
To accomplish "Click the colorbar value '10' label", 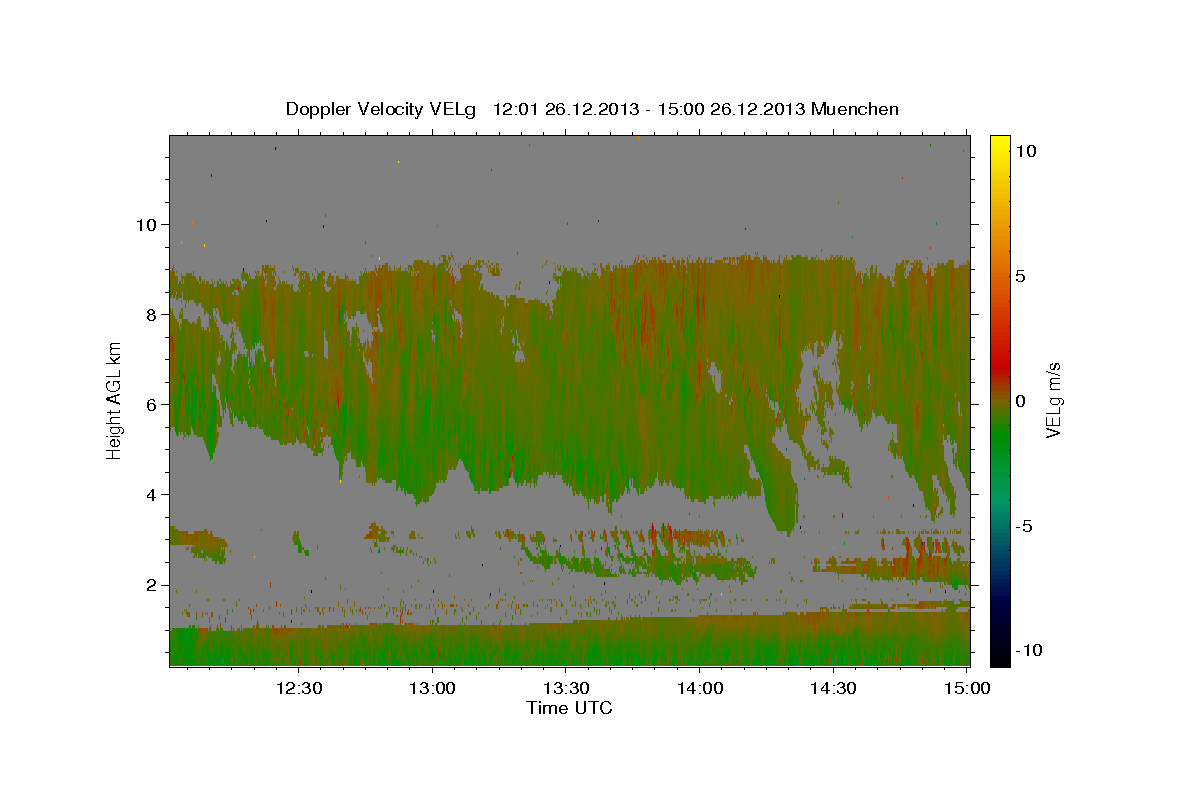I will (x=1025, y=150).
